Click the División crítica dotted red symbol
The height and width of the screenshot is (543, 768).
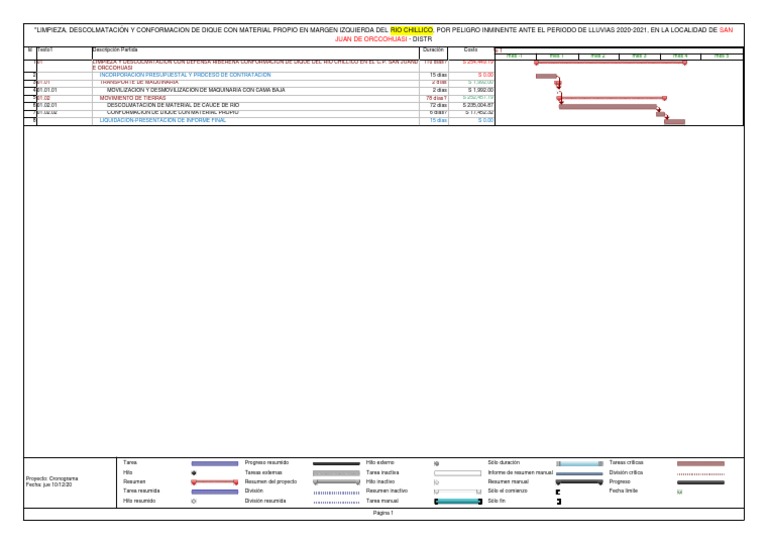(700, 474)
